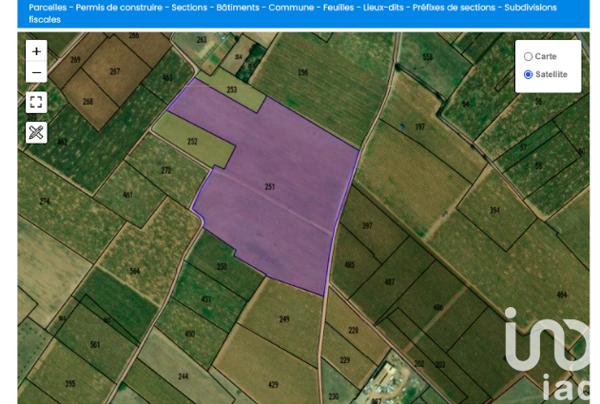Viewport: 600px width, 404px height.
Task: Toggle fullscreen map view
Action: tap(37, 102)
